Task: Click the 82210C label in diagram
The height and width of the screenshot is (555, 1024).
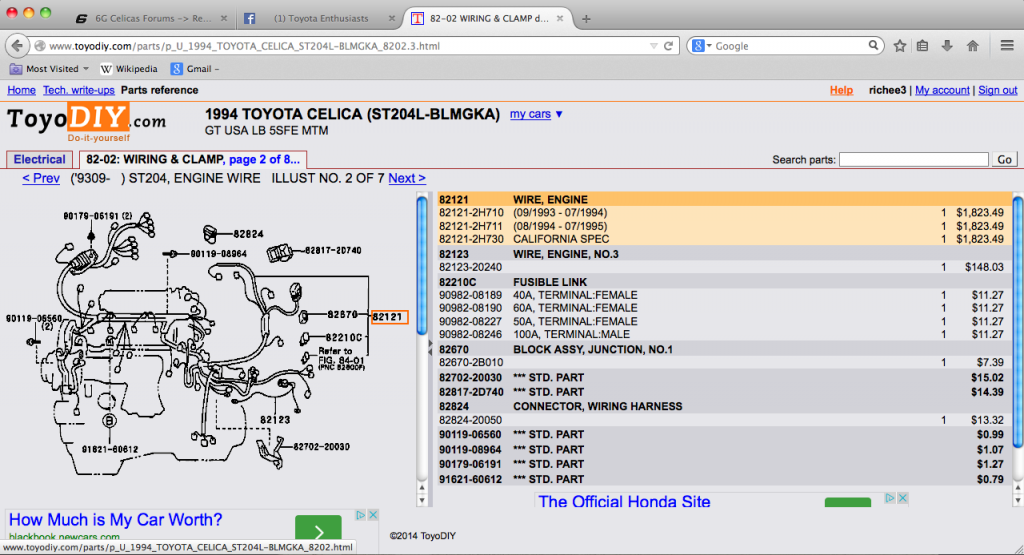Action: pyautogui.click(x=344, y=337)
